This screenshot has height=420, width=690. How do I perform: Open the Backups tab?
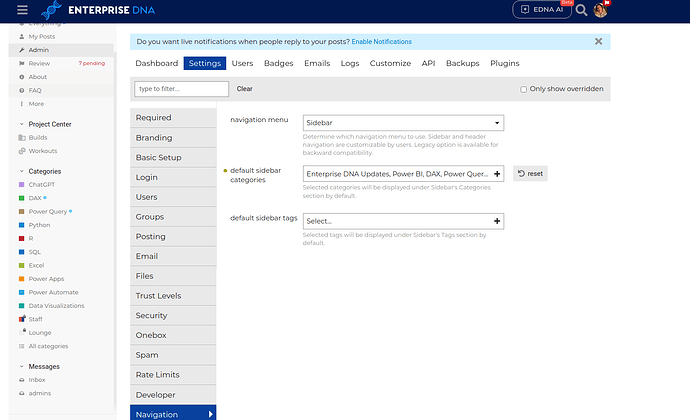[x=462, y=63]
